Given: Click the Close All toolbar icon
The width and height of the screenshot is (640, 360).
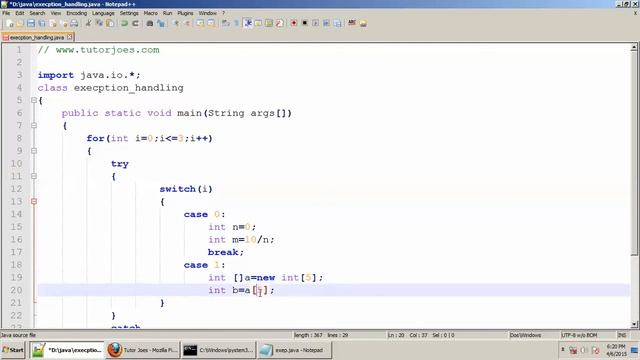Looking at the screenshot, I should (64, 23).
